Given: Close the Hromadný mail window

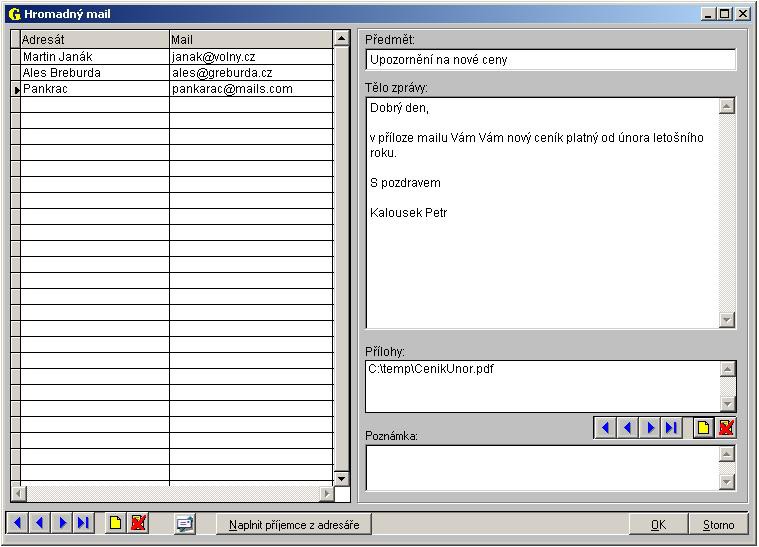Looking at the screenshot, I should point(743,14).
